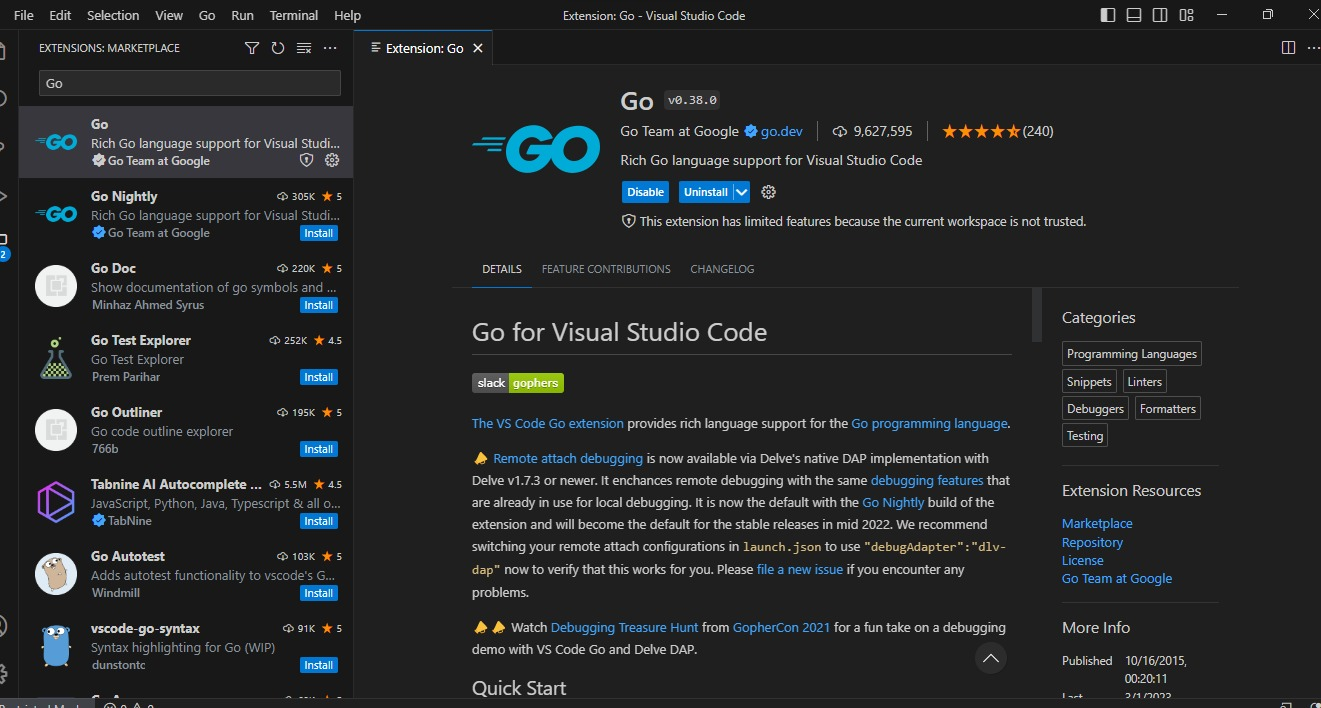Select the Debuggers category tag

pyautogui.click(x=1095, y=408)
